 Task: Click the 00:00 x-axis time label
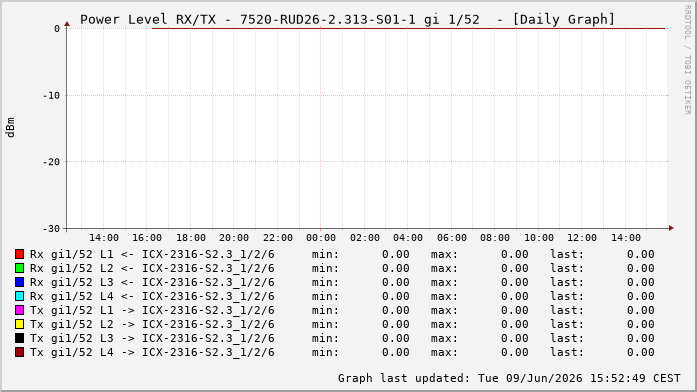(x=321, y=238)
